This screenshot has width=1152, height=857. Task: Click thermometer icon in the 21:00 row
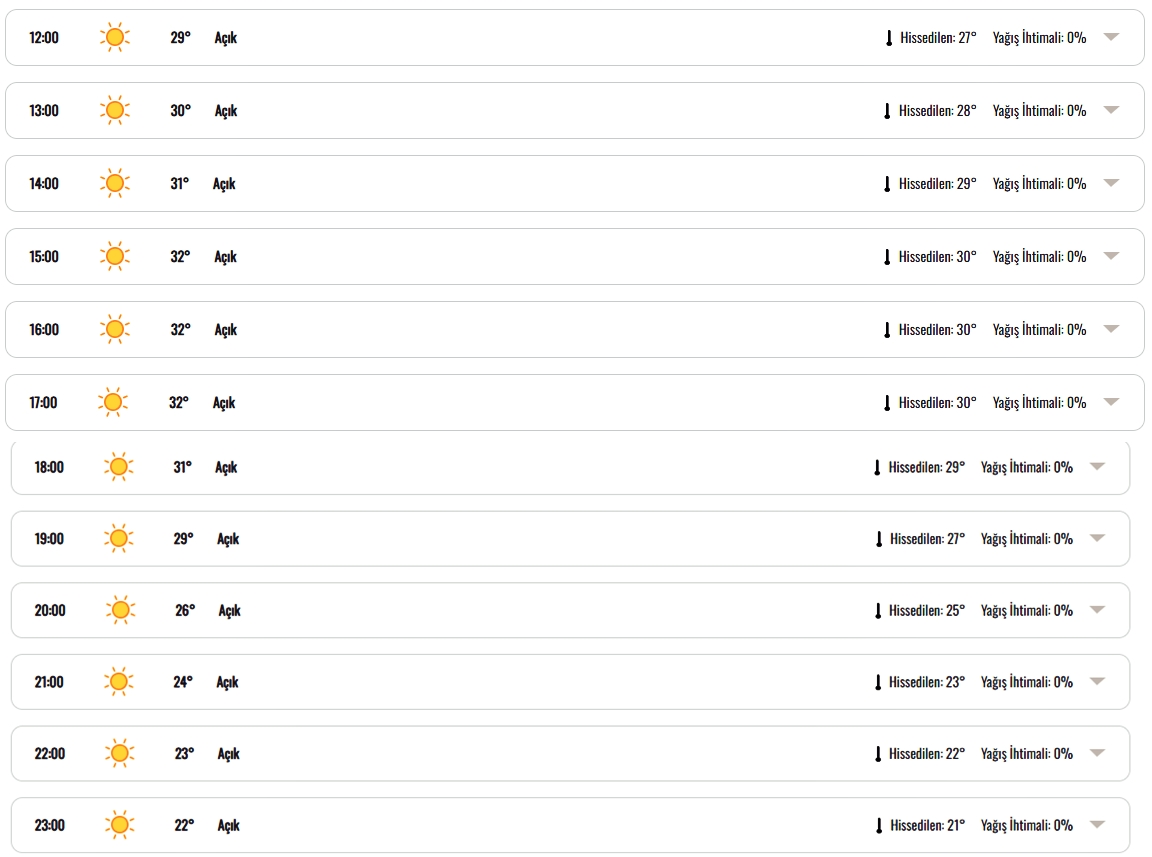pyautogui.click(x=877, y=682)
